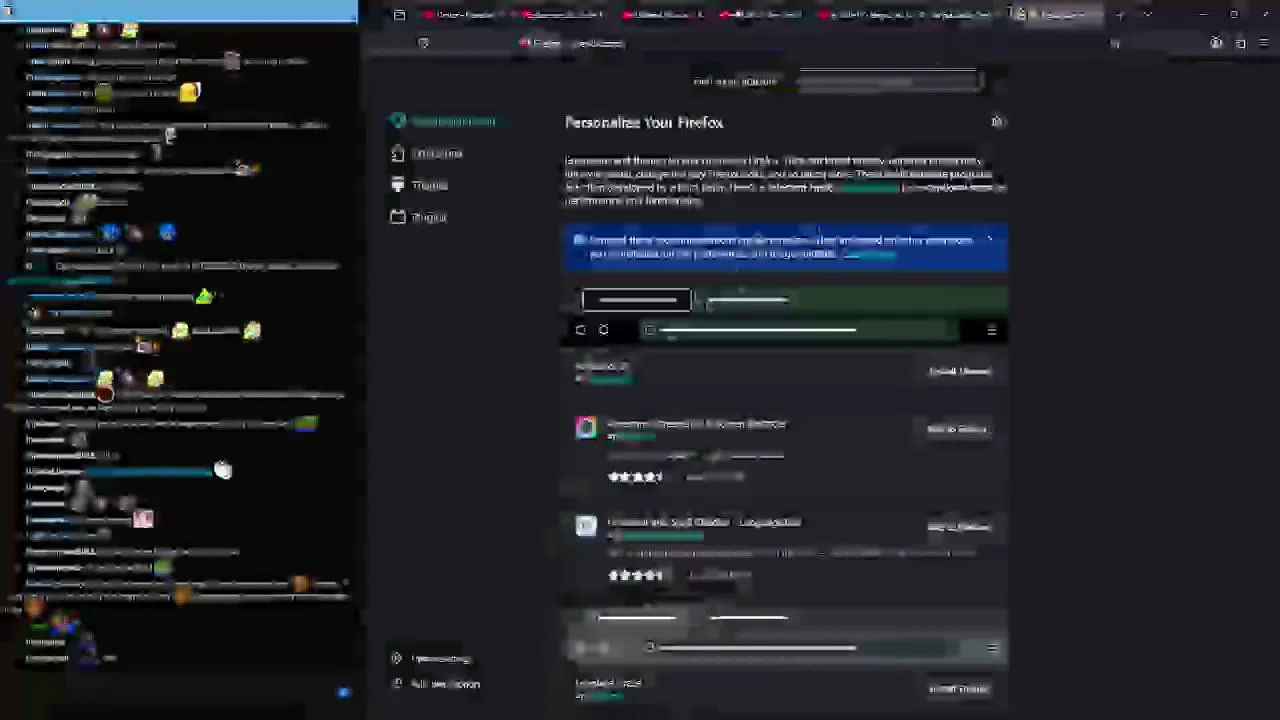Open Firefox View icon in tab strip
The image size is (1280, 720).
[x=399, y=15]
